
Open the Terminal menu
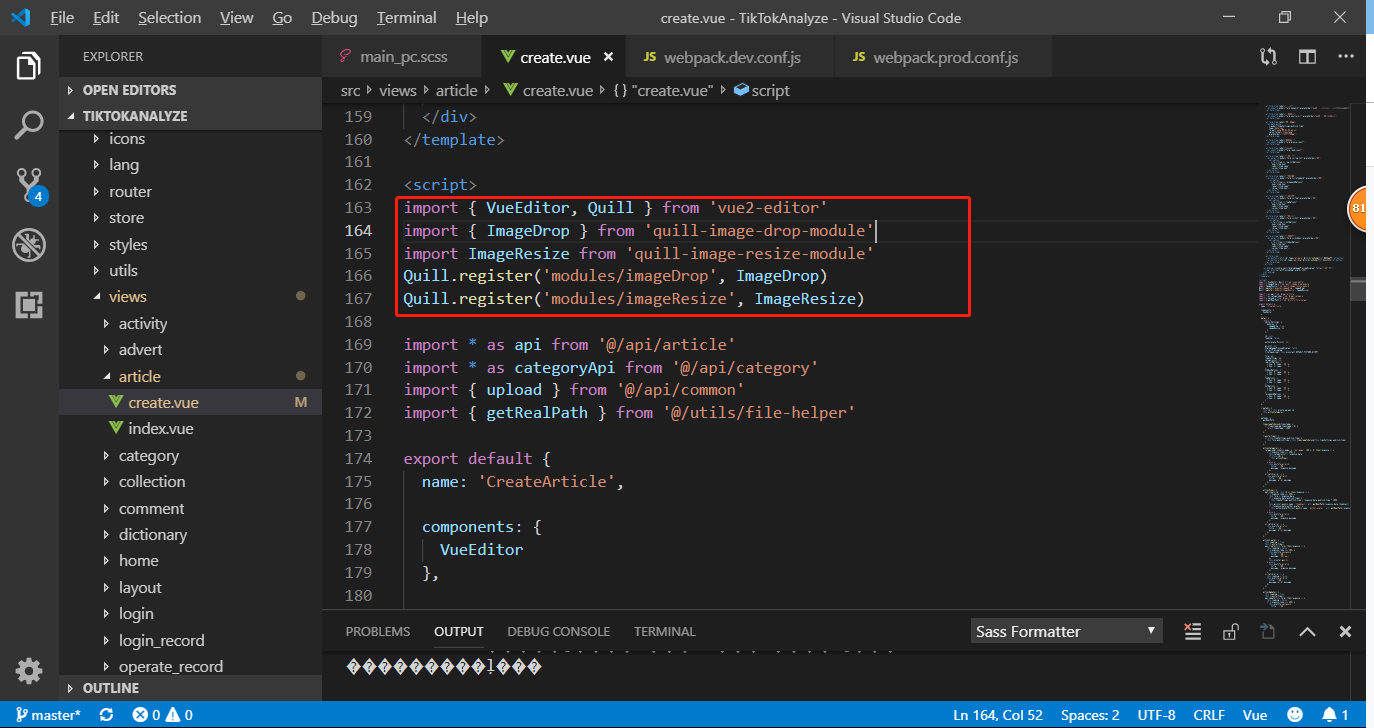(406, 18)
